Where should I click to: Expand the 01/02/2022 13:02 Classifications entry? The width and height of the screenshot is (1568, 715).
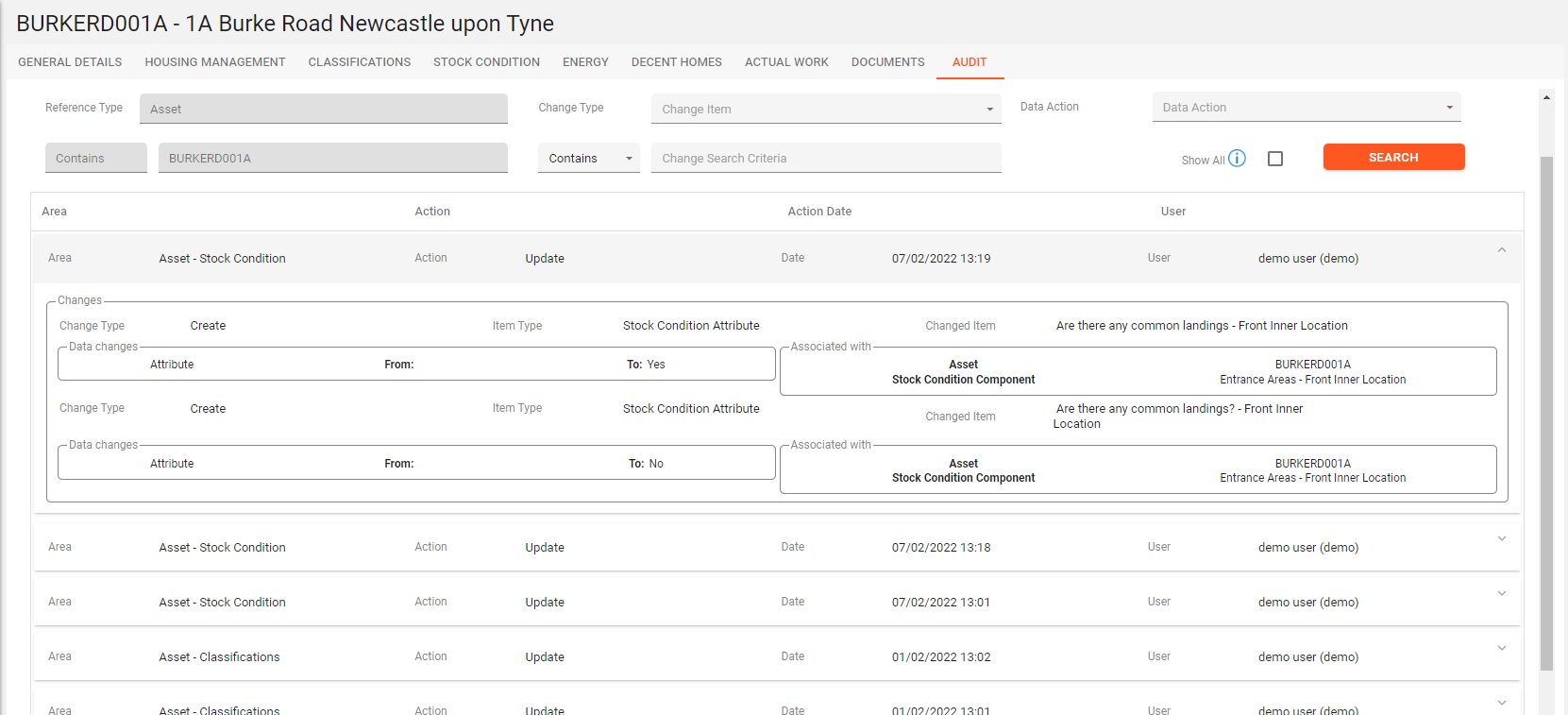point(1501,649)
